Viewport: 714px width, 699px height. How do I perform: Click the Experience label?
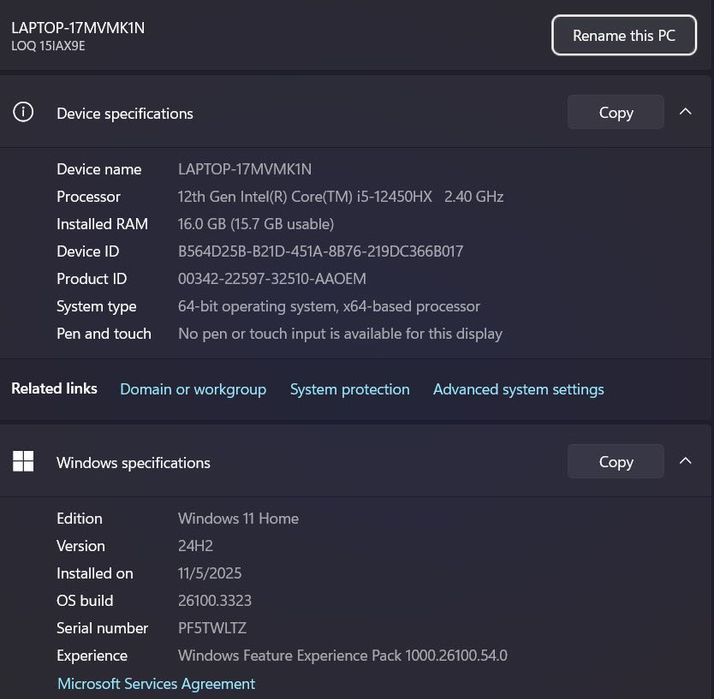point(92,656)
